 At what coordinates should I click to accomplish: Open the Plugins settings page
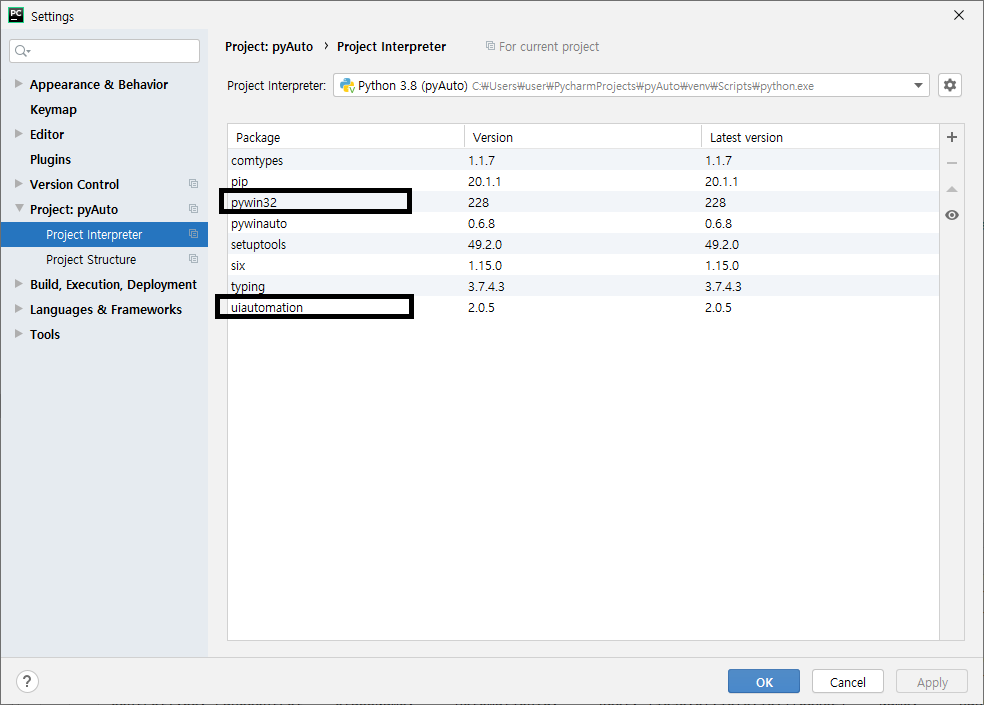[x=50, y=159]
